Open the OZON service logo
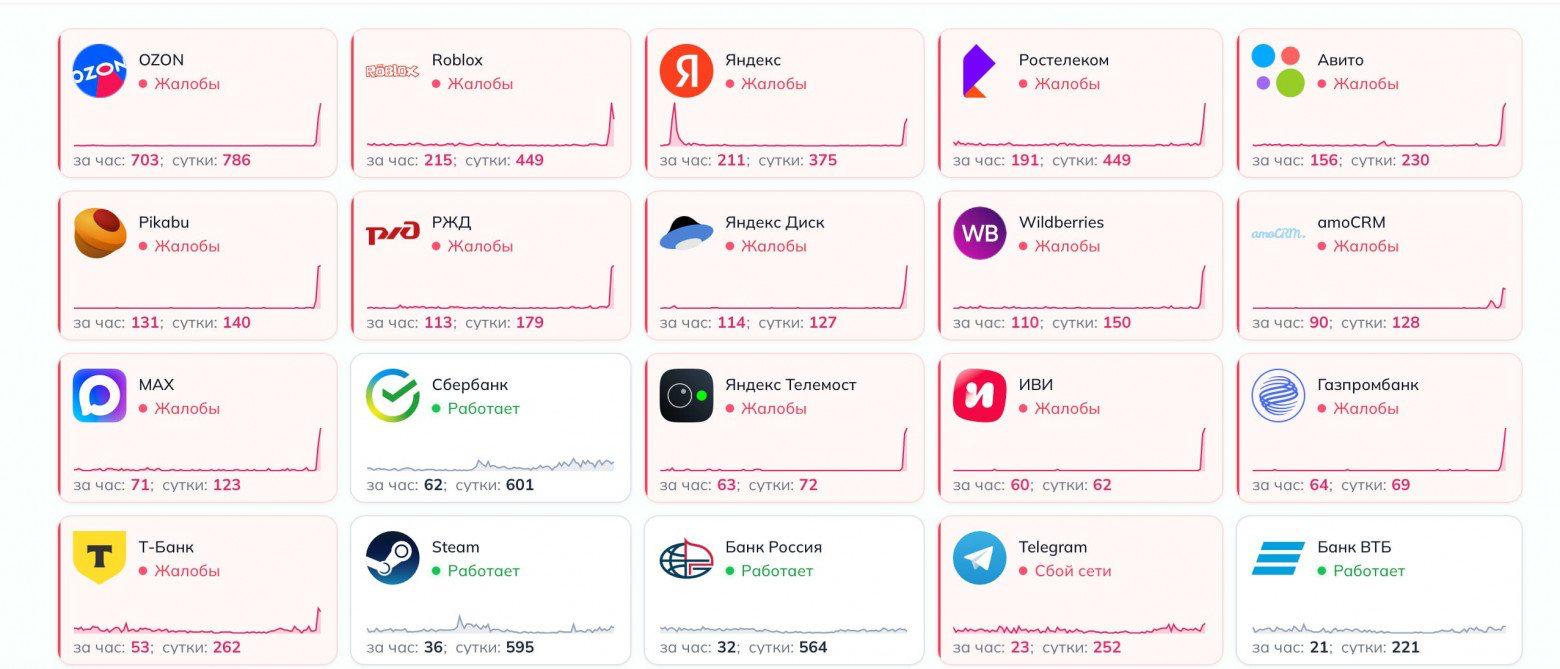The height and width of the screenshot is (669, 1560). coord(100,71)
